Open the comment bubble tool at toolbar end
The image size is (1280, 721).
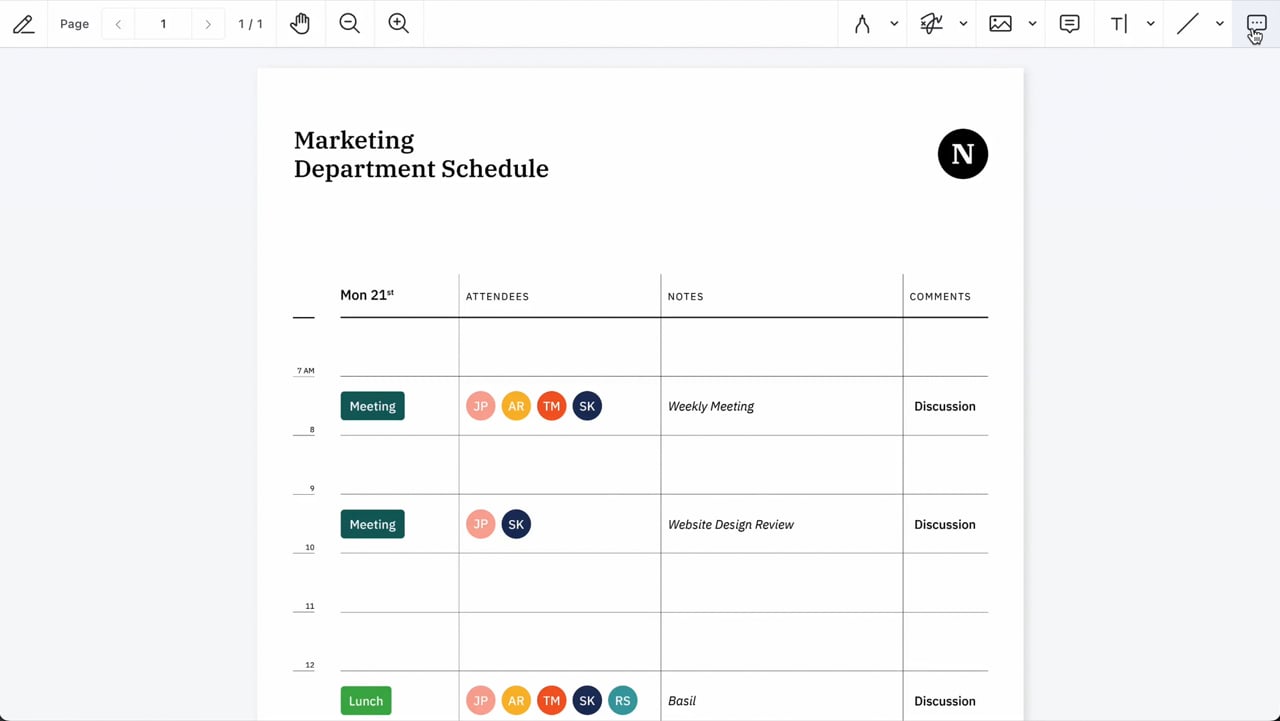[1256, 24]
